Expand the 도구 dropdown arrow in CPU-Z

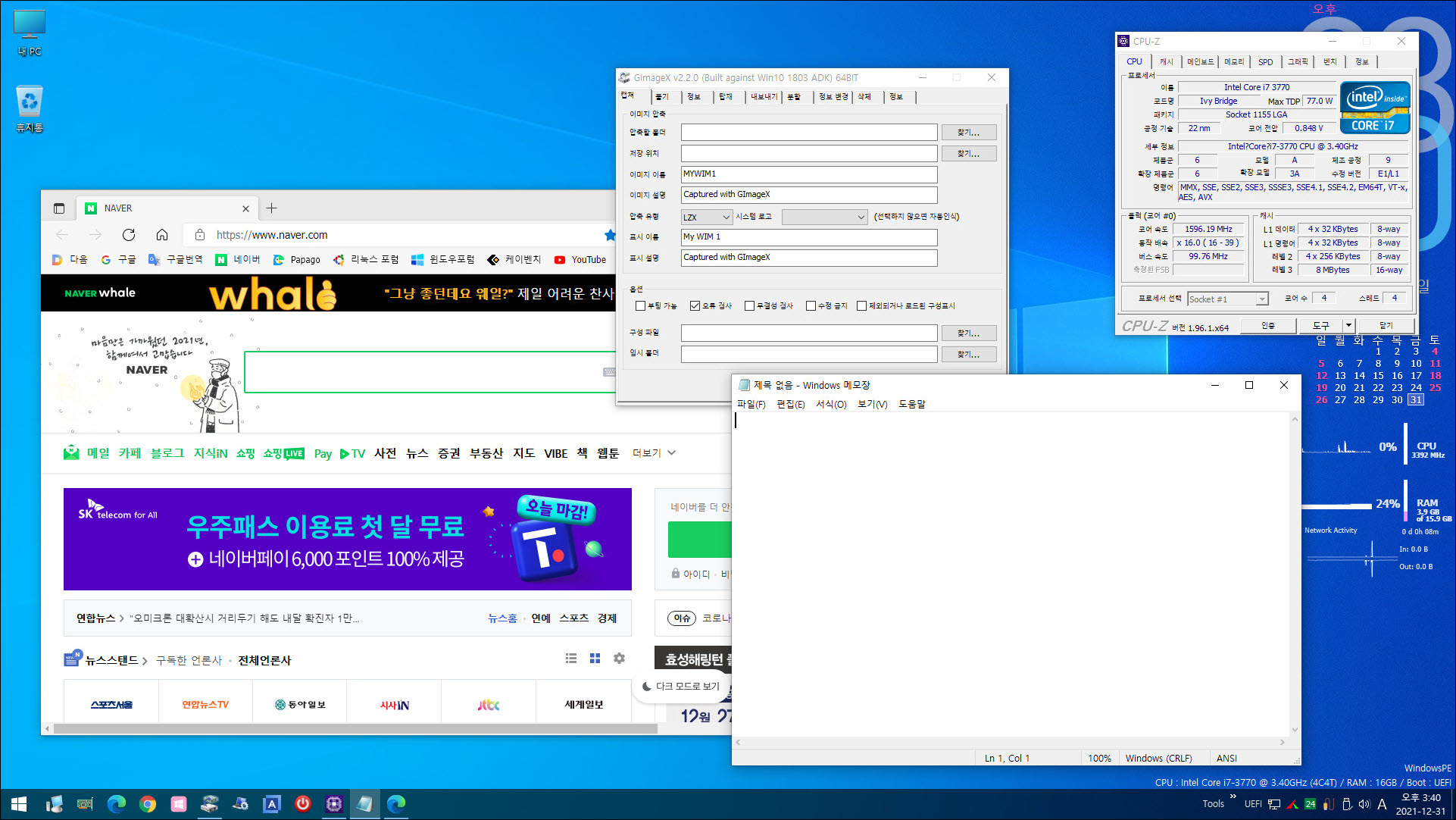(1348, 325)
